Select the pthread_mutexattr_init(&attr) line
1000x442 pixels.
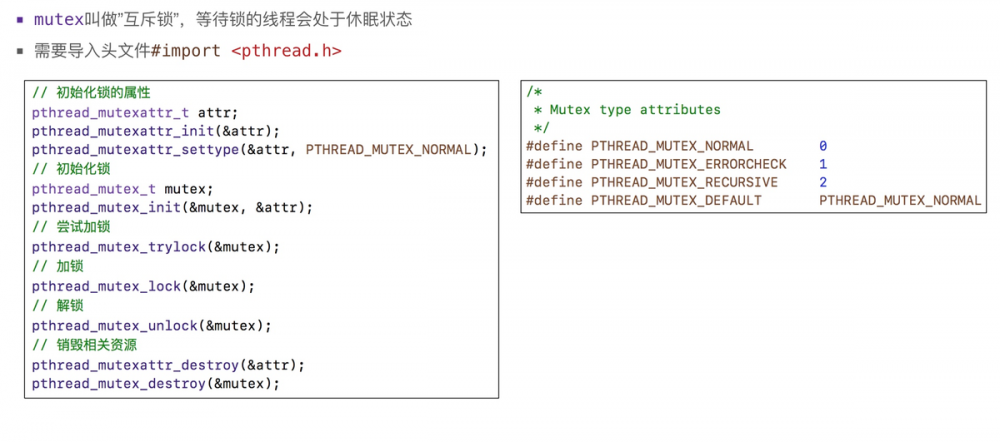(156, 130)
